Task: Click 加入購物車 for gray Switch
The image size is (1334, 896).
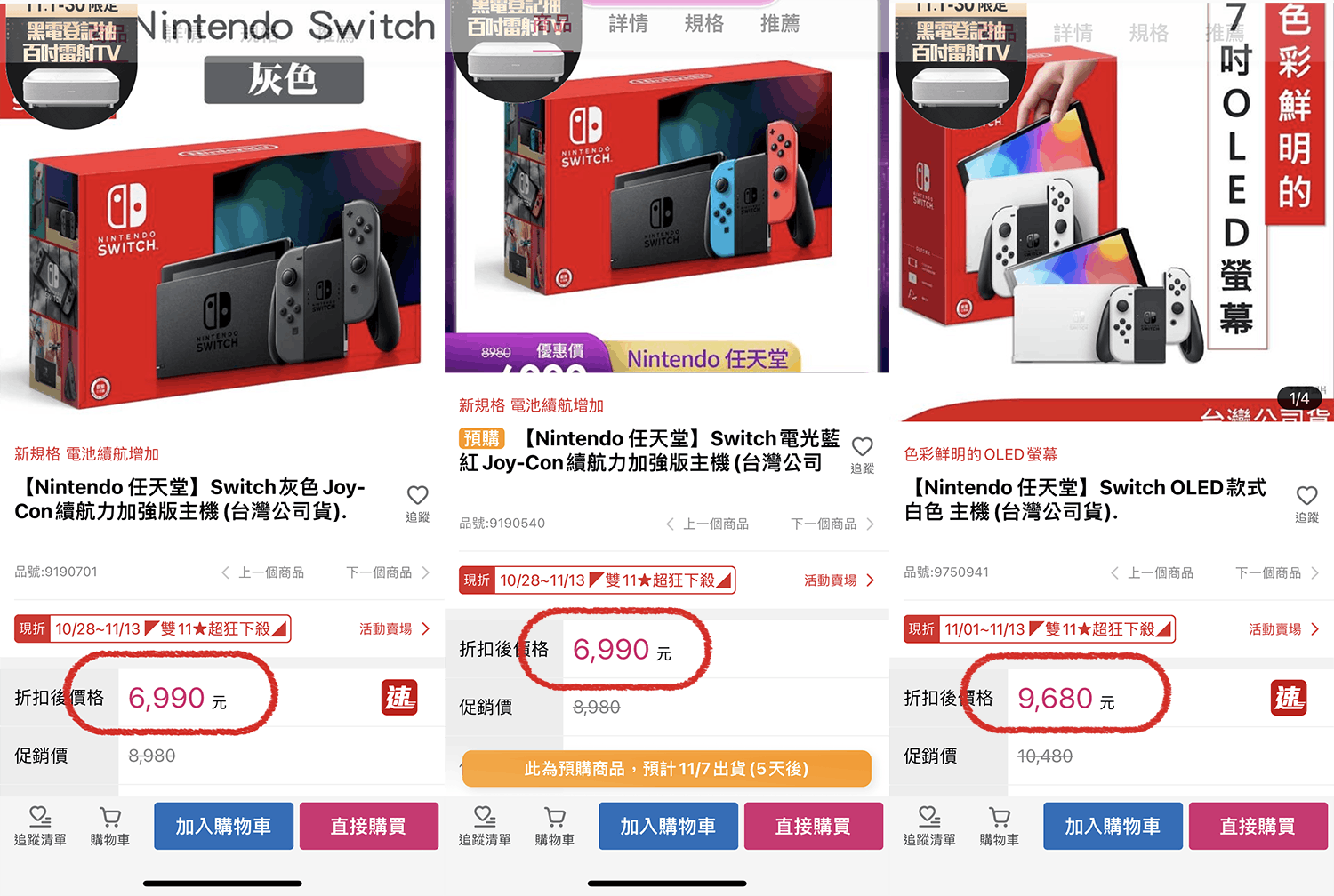Action: [x=223, y=826]
